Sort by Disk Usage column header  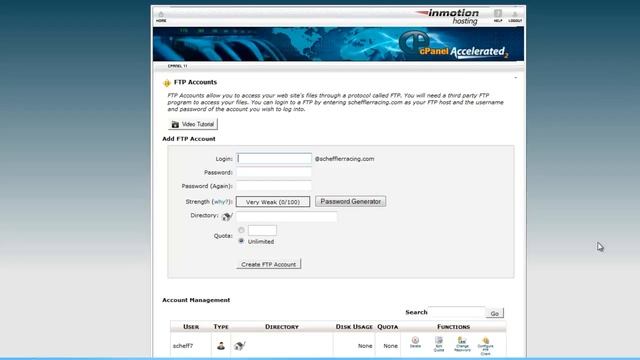[354, 327]
